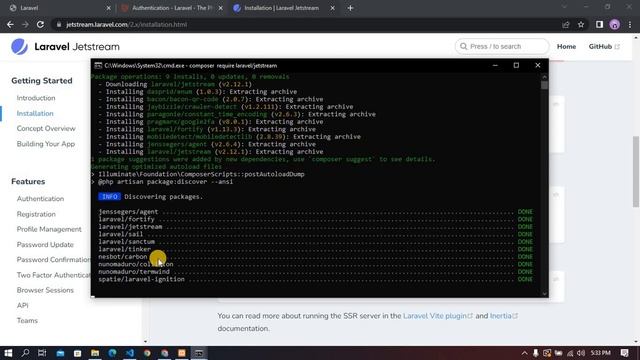
Task: Click the taskbar clock showing 5:33 PM
Action: (x=601, y=353)
